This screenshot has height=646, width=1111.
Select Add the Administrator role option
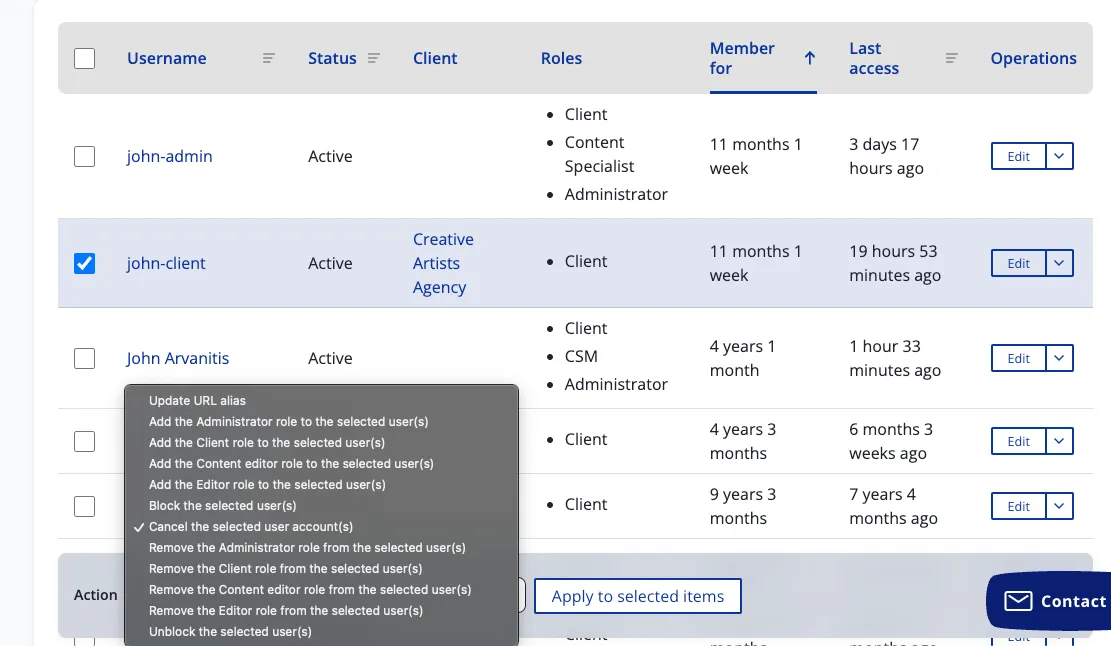pyautogui.click(x=321, y=421)
